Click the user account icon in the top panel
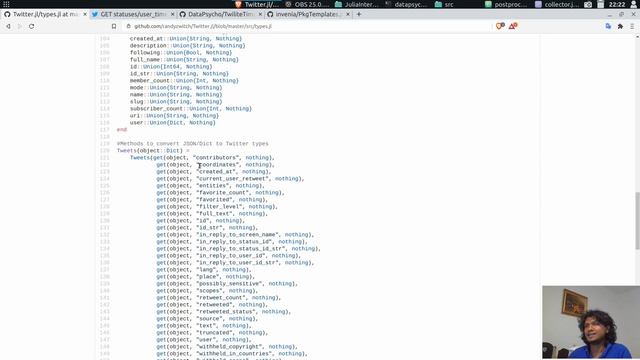Image resolution: width=640 pixels, height=360 pixels. [x=634, y=4]
